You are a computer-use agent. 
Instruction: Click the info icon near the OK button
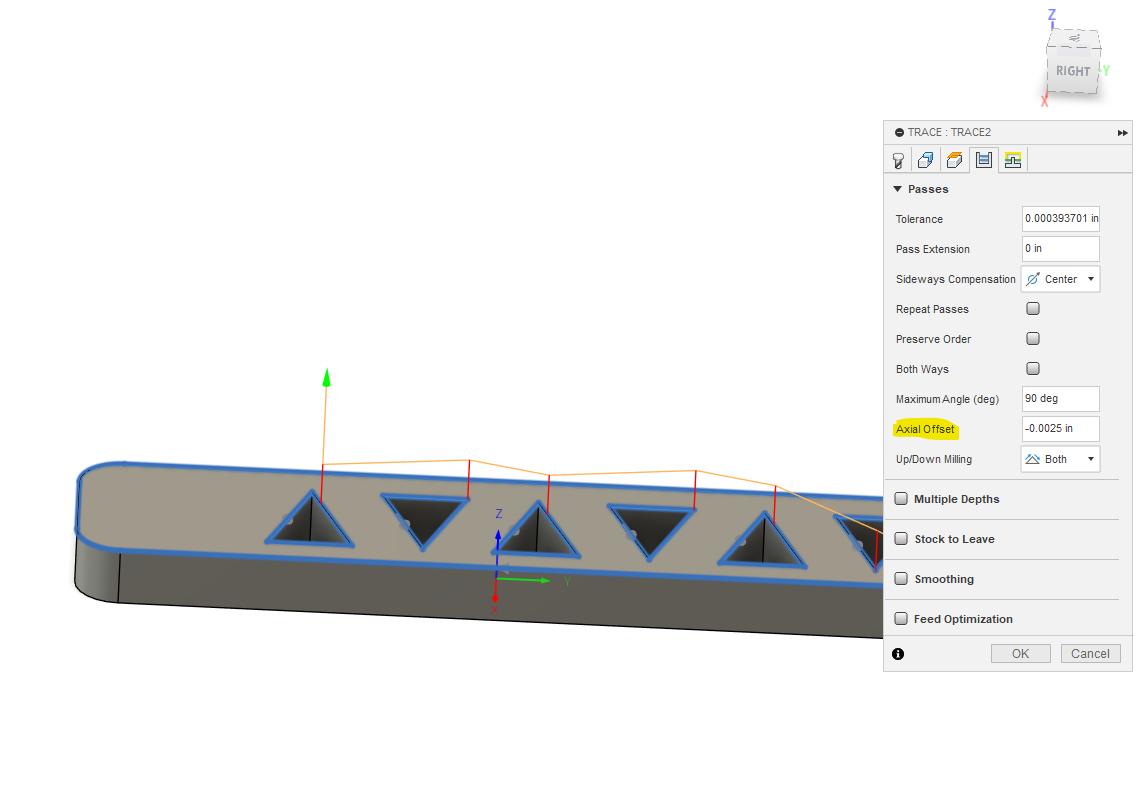tap(898, 653)
